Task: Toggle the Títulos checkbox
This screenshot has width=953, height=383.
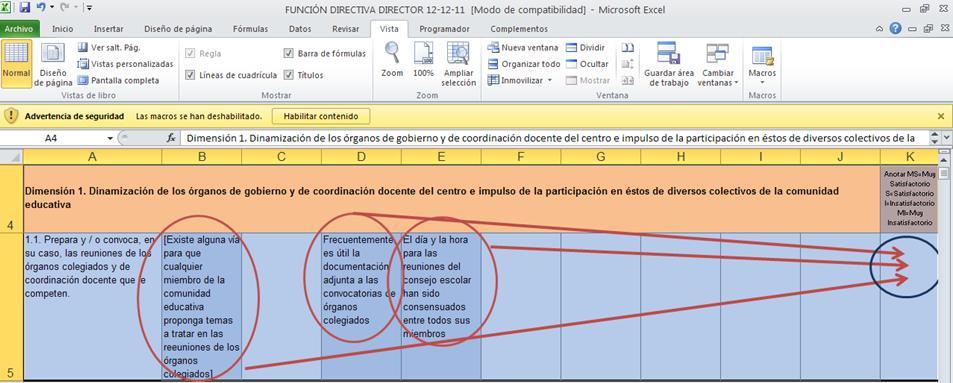Action: pyautogui.click(x=289, y=75)
